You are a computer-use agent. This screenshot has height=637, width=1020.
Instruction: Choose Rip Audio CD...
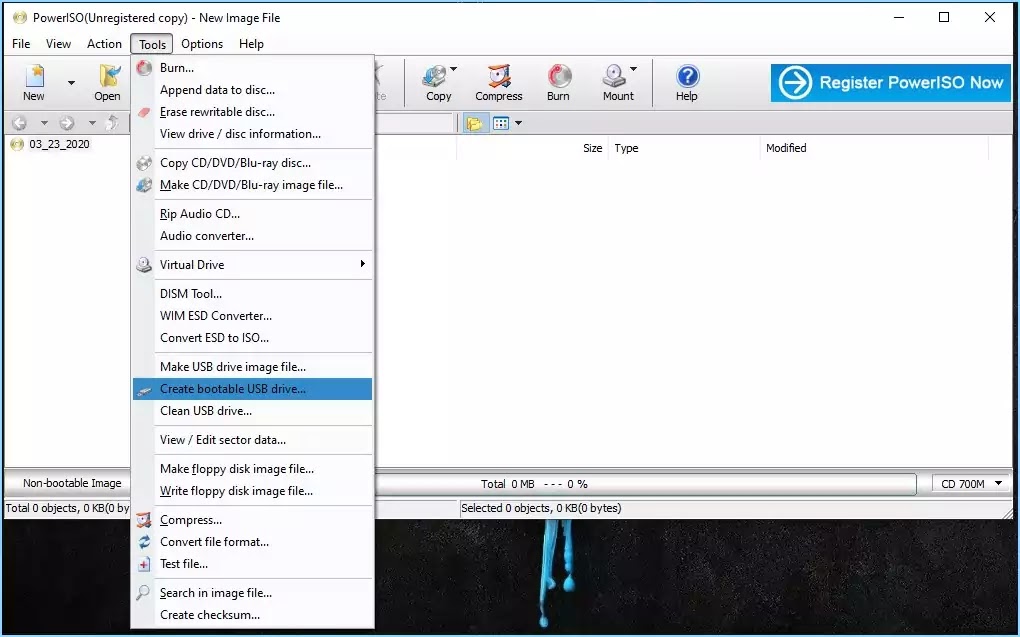pyautogui.click(x=252, y=213)
